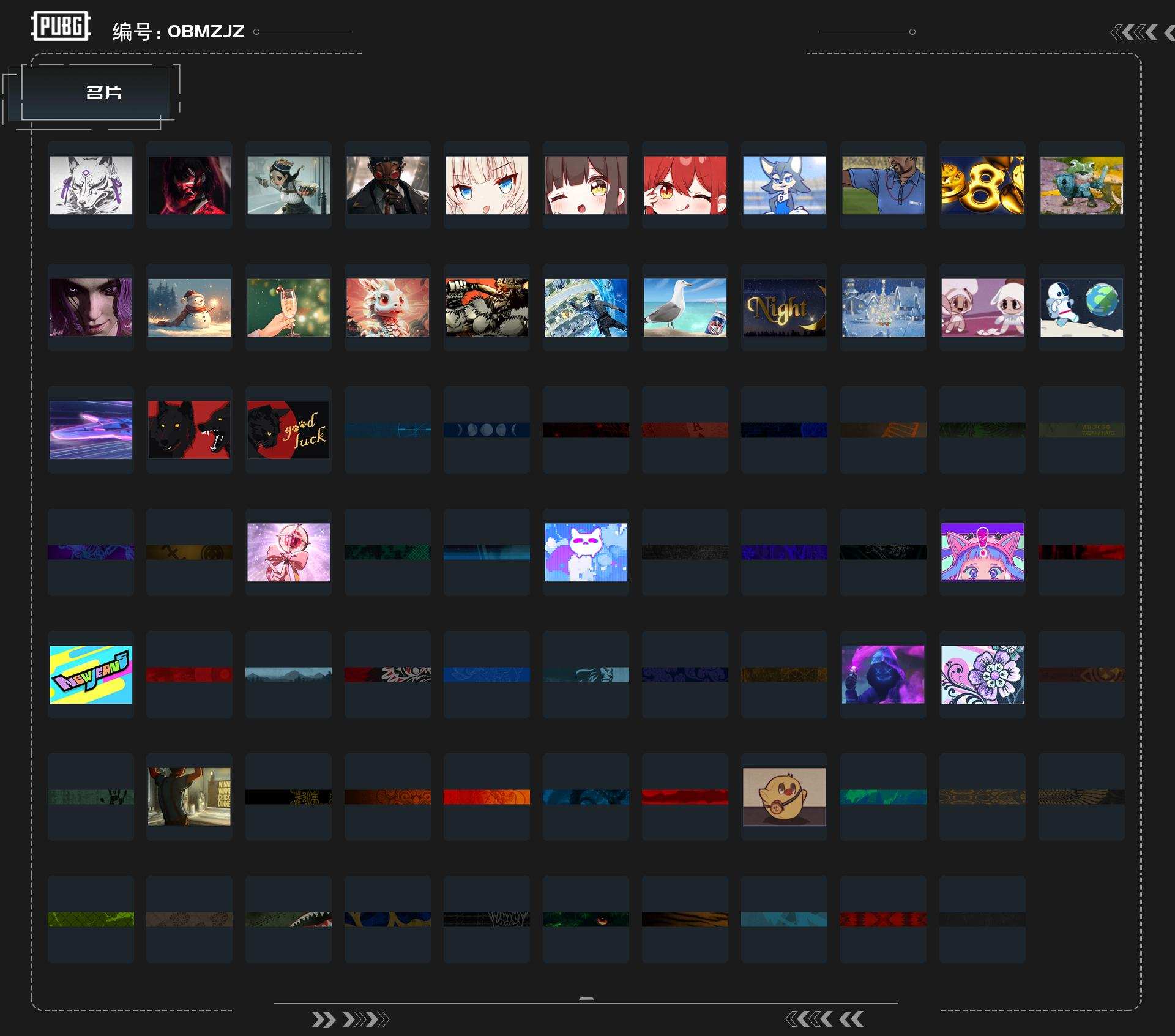
Task: Select the NewJeans name card
Action: coord(91,674)
